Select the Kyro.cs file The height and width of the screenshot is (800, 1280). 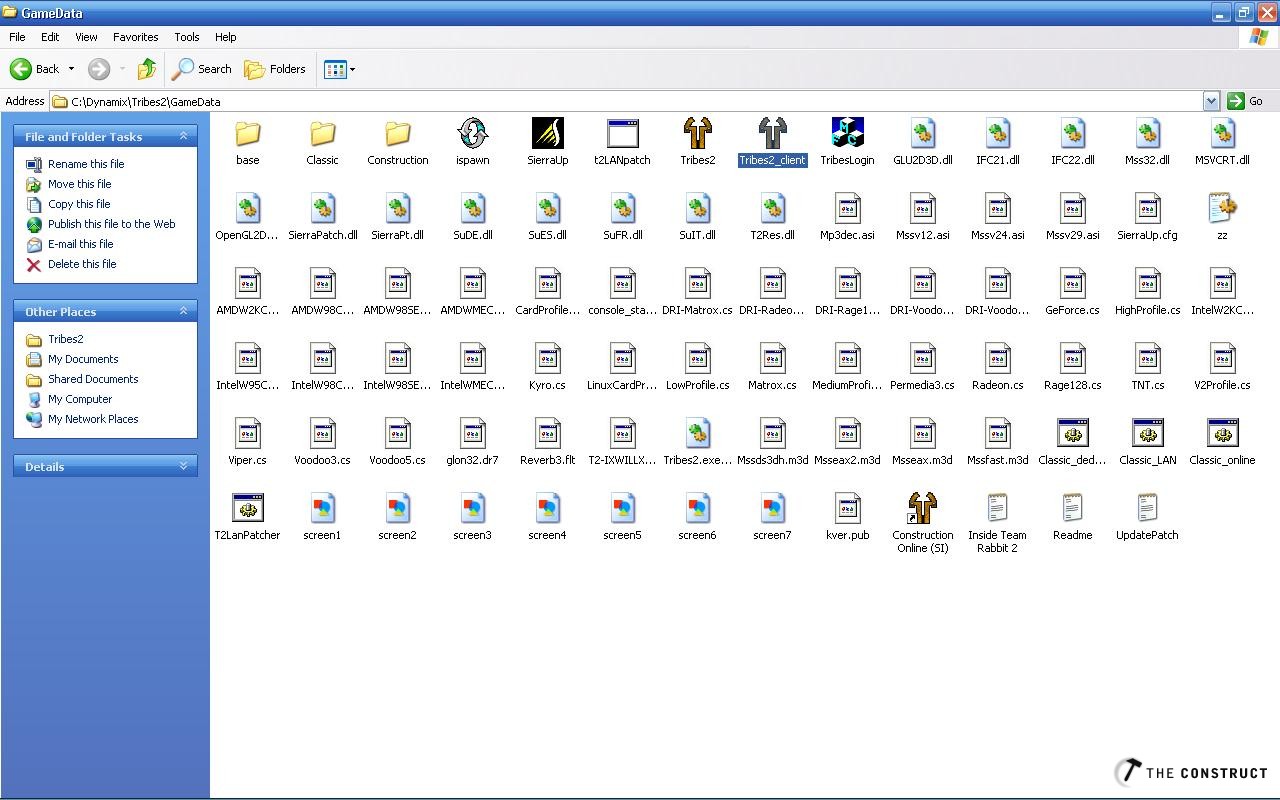pos(547,358)
